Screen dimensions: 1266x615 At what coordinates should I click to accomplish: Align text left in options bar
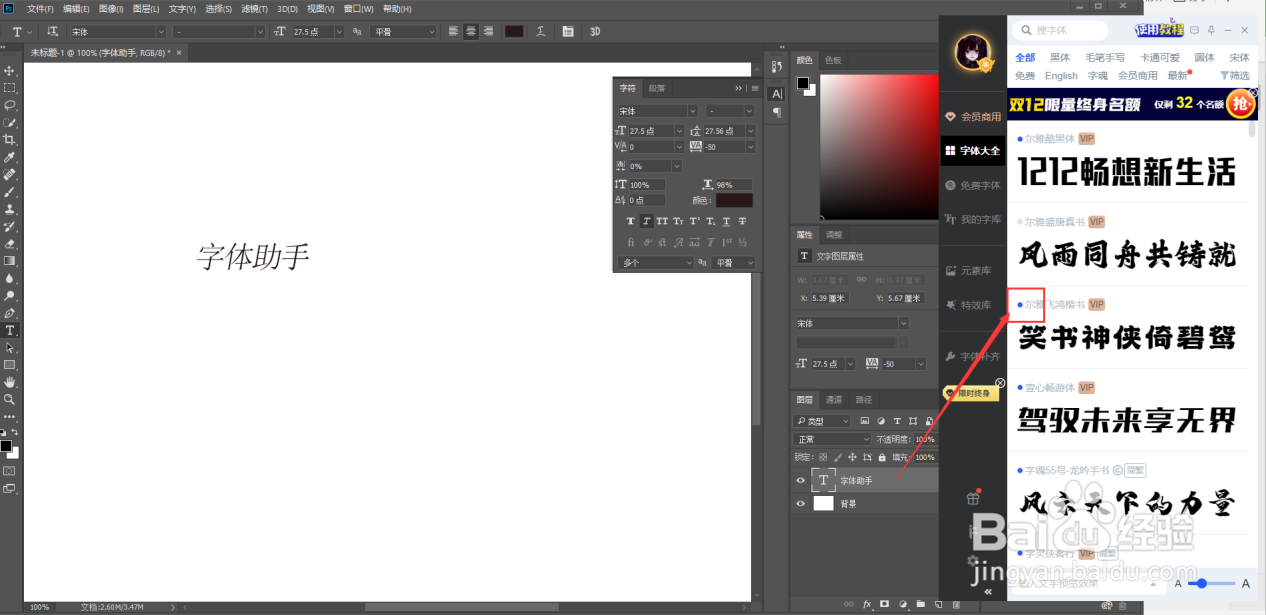pos(454,32)
